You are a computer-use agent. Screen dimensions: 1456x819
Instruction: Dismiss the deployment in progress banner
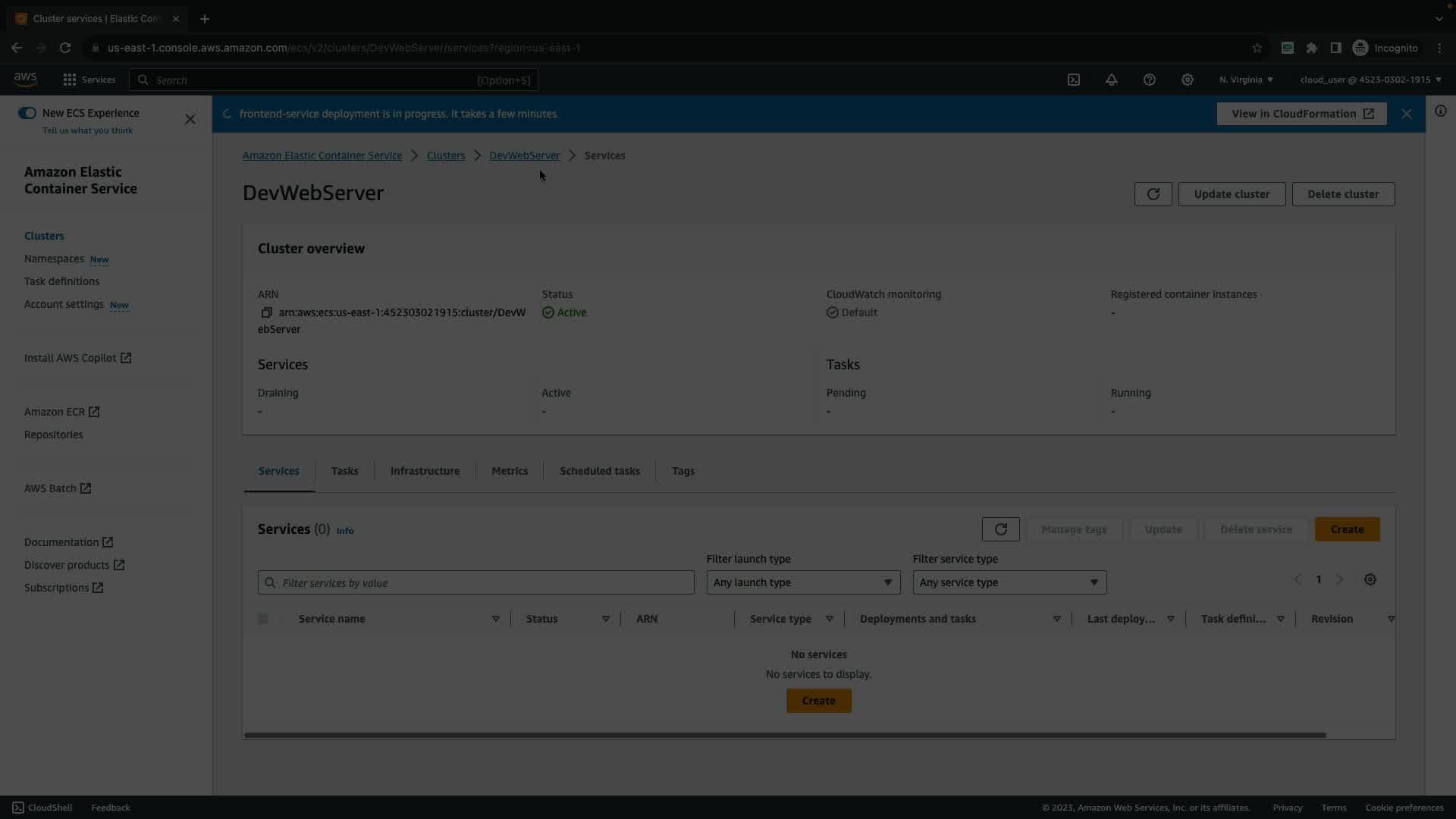coord(1407,114)
